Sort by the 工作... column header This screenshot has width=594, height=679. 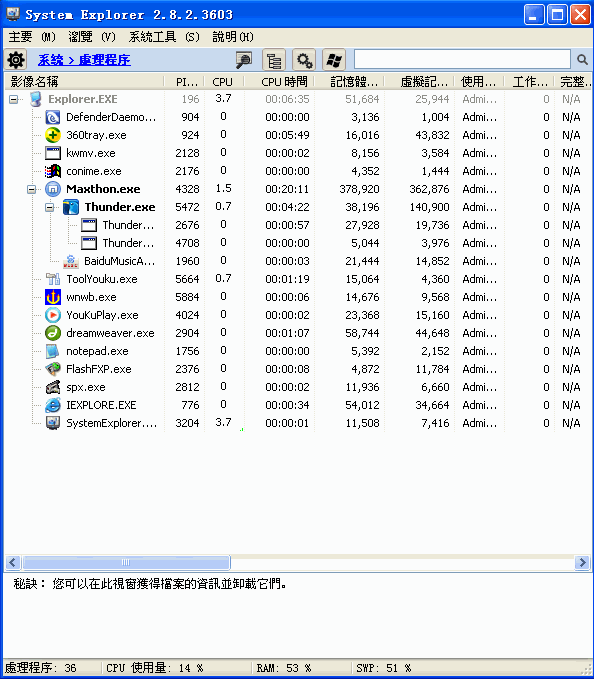pos(530,81)
